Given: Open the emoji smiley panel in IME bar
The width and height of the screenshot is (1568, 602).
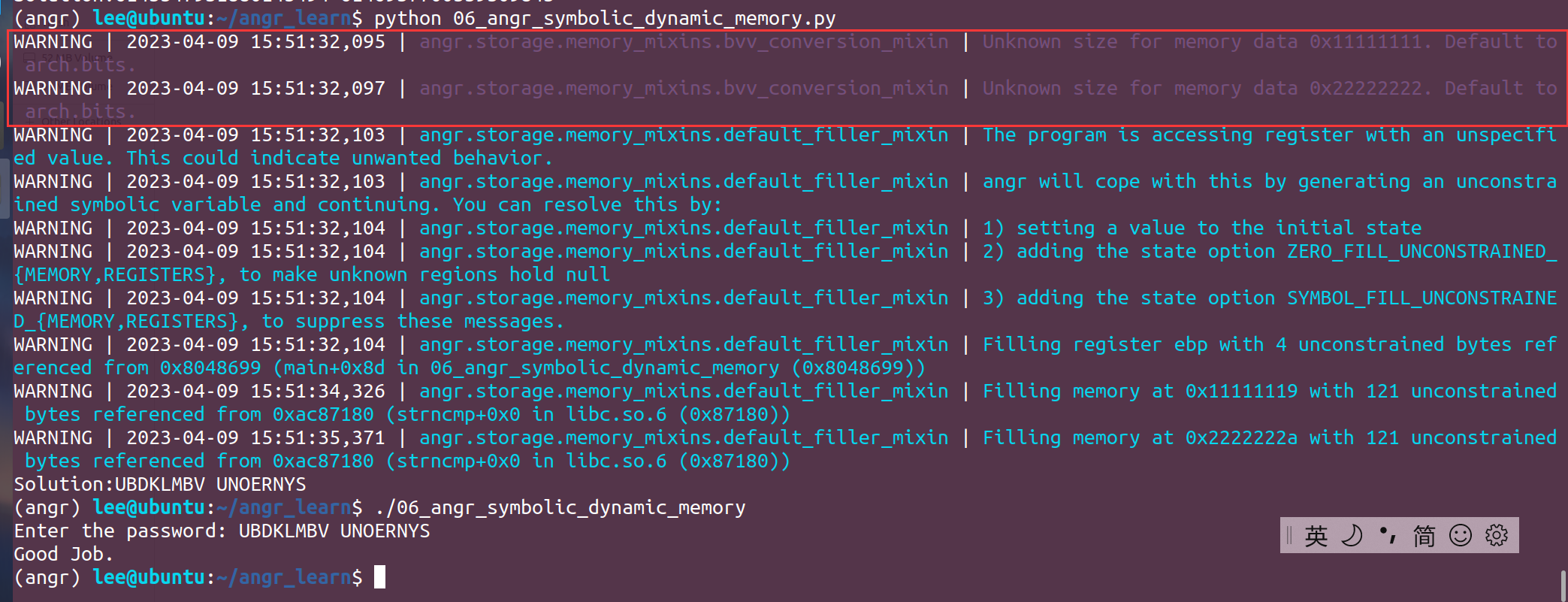Looking at the screenshot, I should coord(1461,535).
